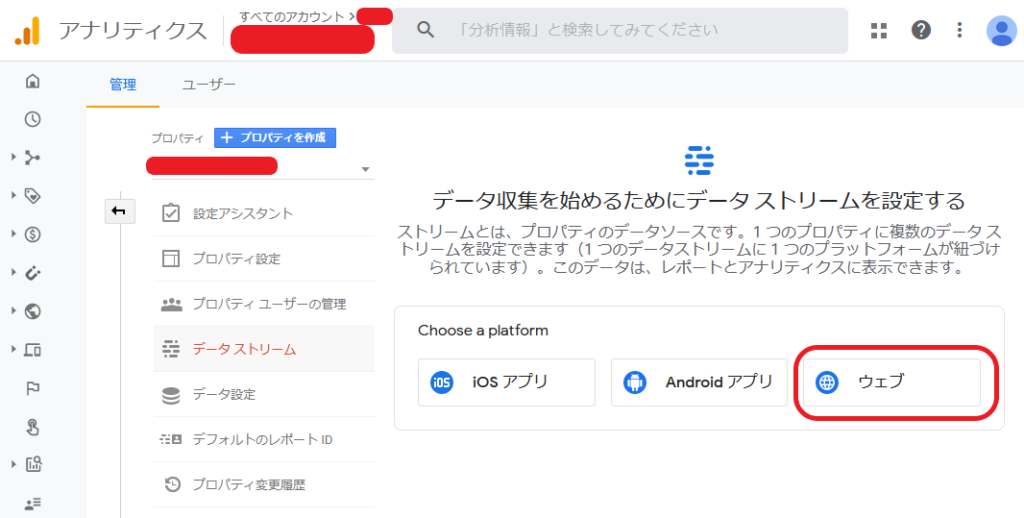The height and width of the screenshot is (518, 1024).
Task: Click the データ設定 database icon
Action: click(170, 395)
